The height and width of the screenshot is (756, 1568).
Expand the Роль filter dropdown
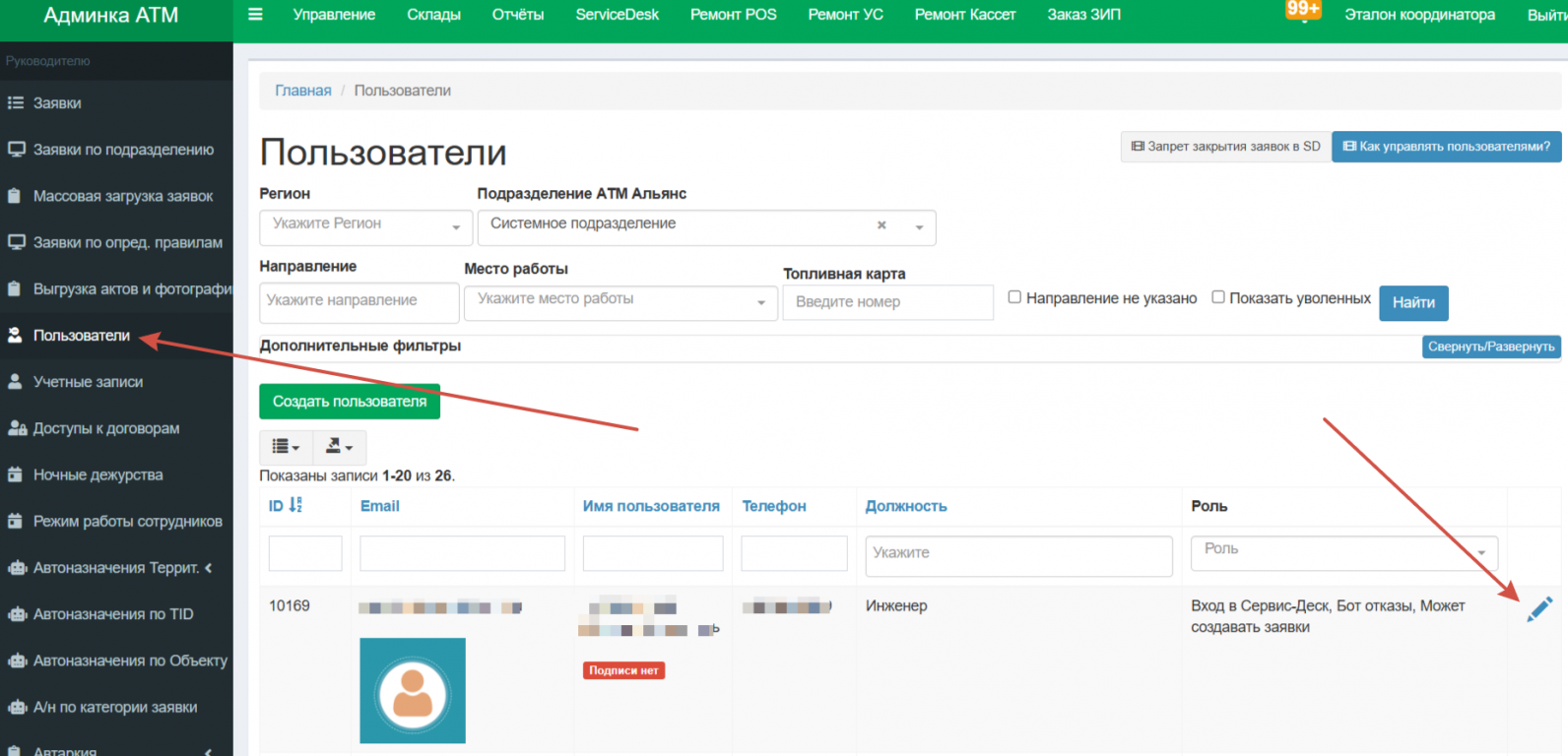pyautogui.click(x=1343, y=551)
